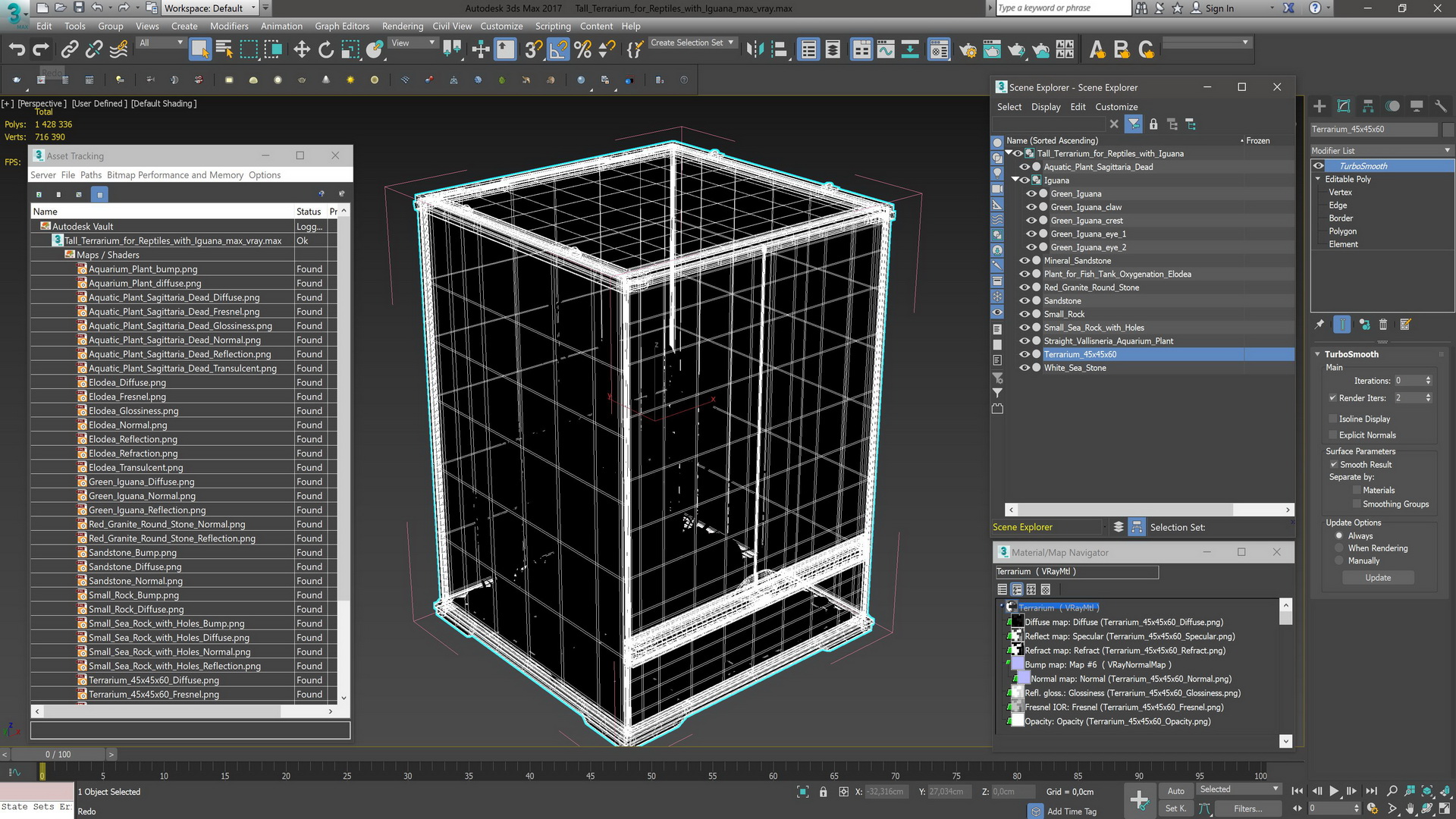Toggle Isoline Display checkbox
Image resolution: width=1456 pixels, height=819 pixels.
pyautogui.click(x=1332, y=419)
